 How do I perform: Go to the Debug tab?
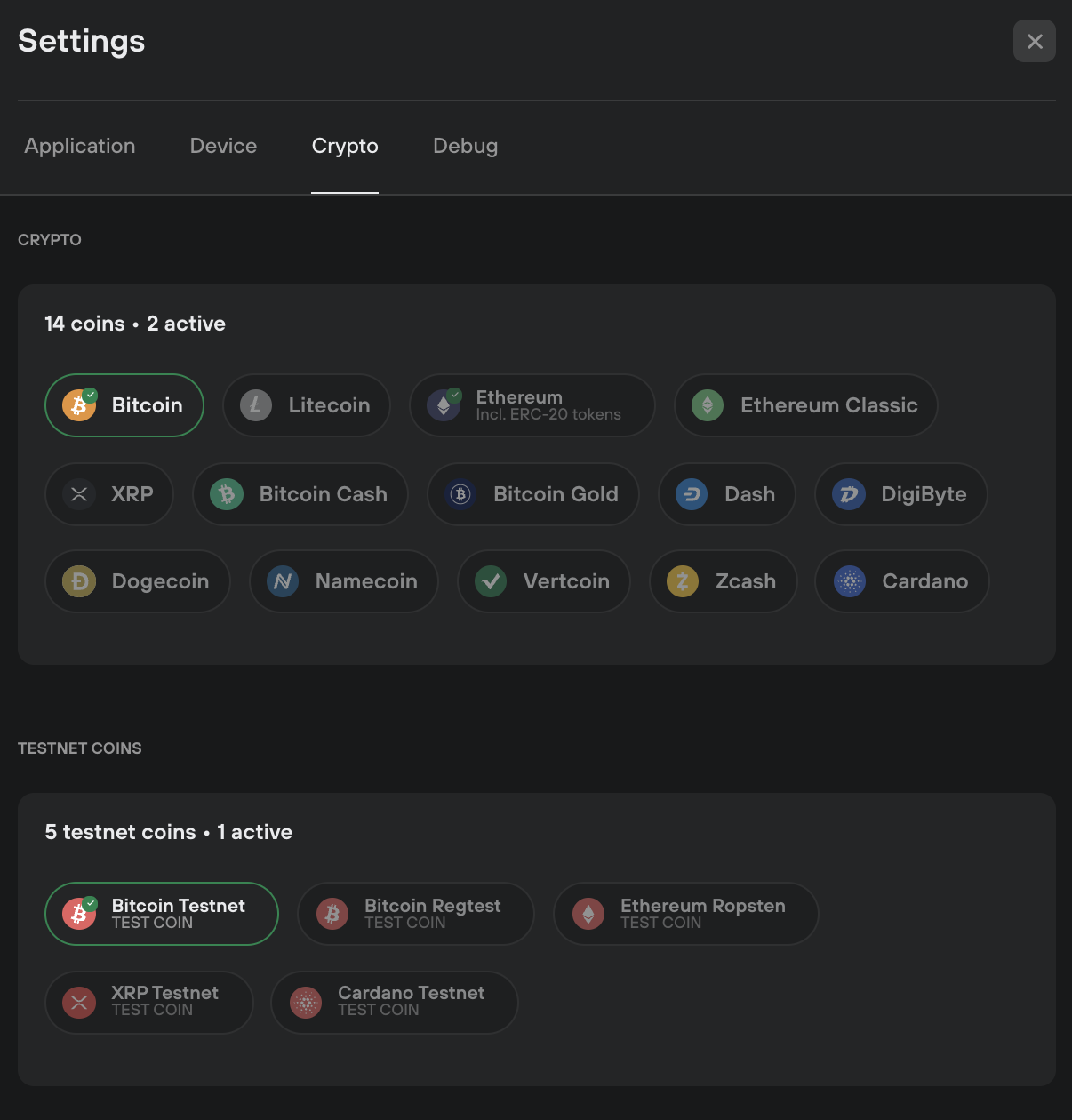coord(465,146)
